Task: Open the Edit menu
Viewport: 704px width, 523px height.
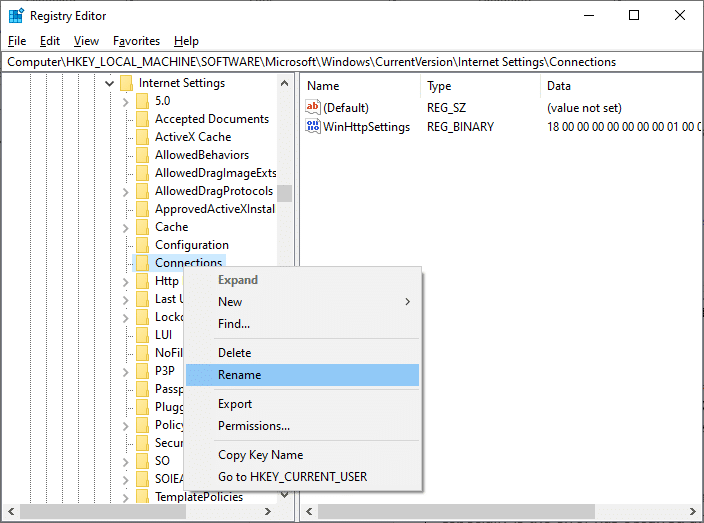Action: click(50, 41)
